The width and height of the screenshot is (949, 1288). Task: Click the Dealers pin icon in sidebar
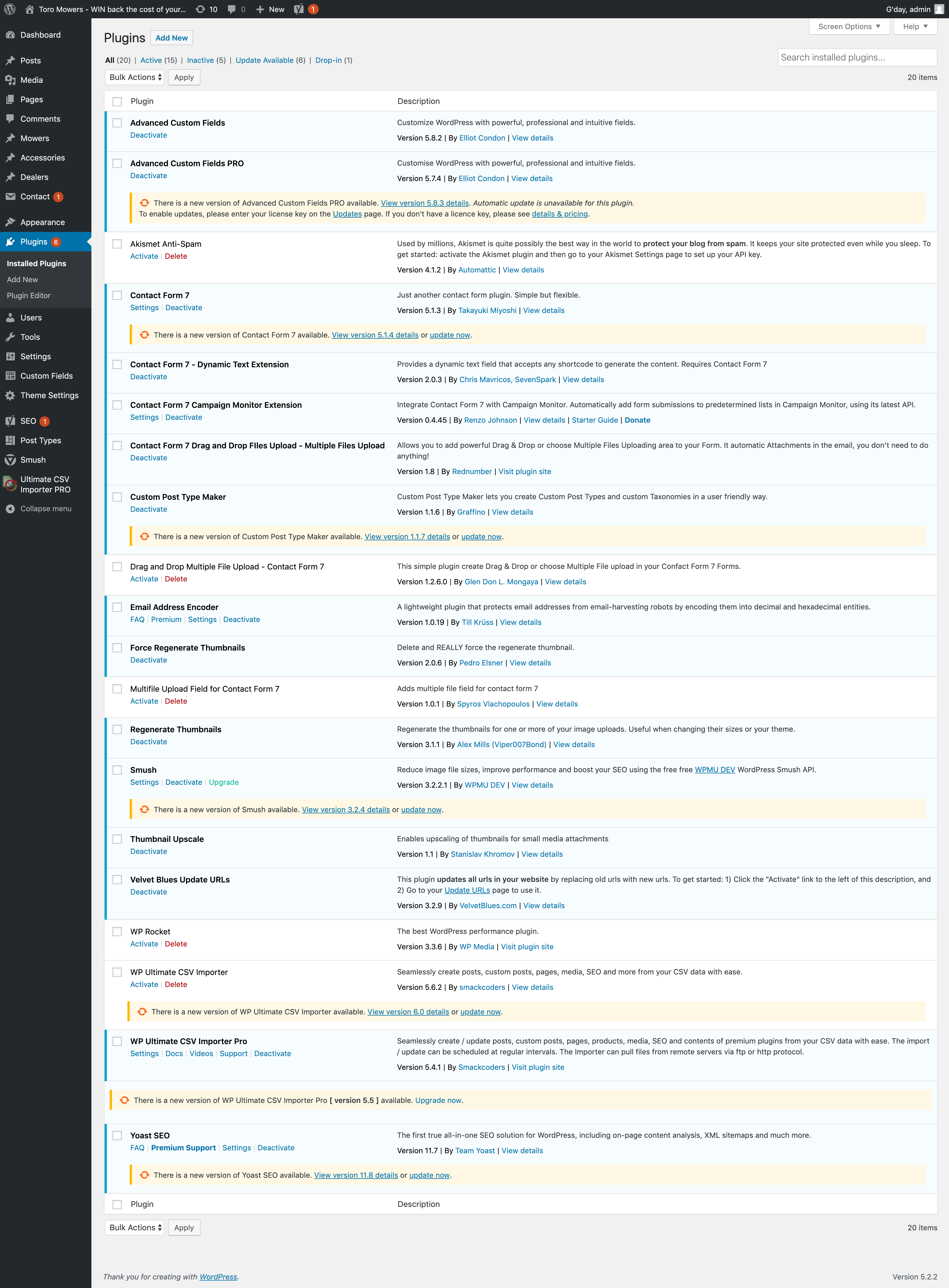[x=10, y=177]
